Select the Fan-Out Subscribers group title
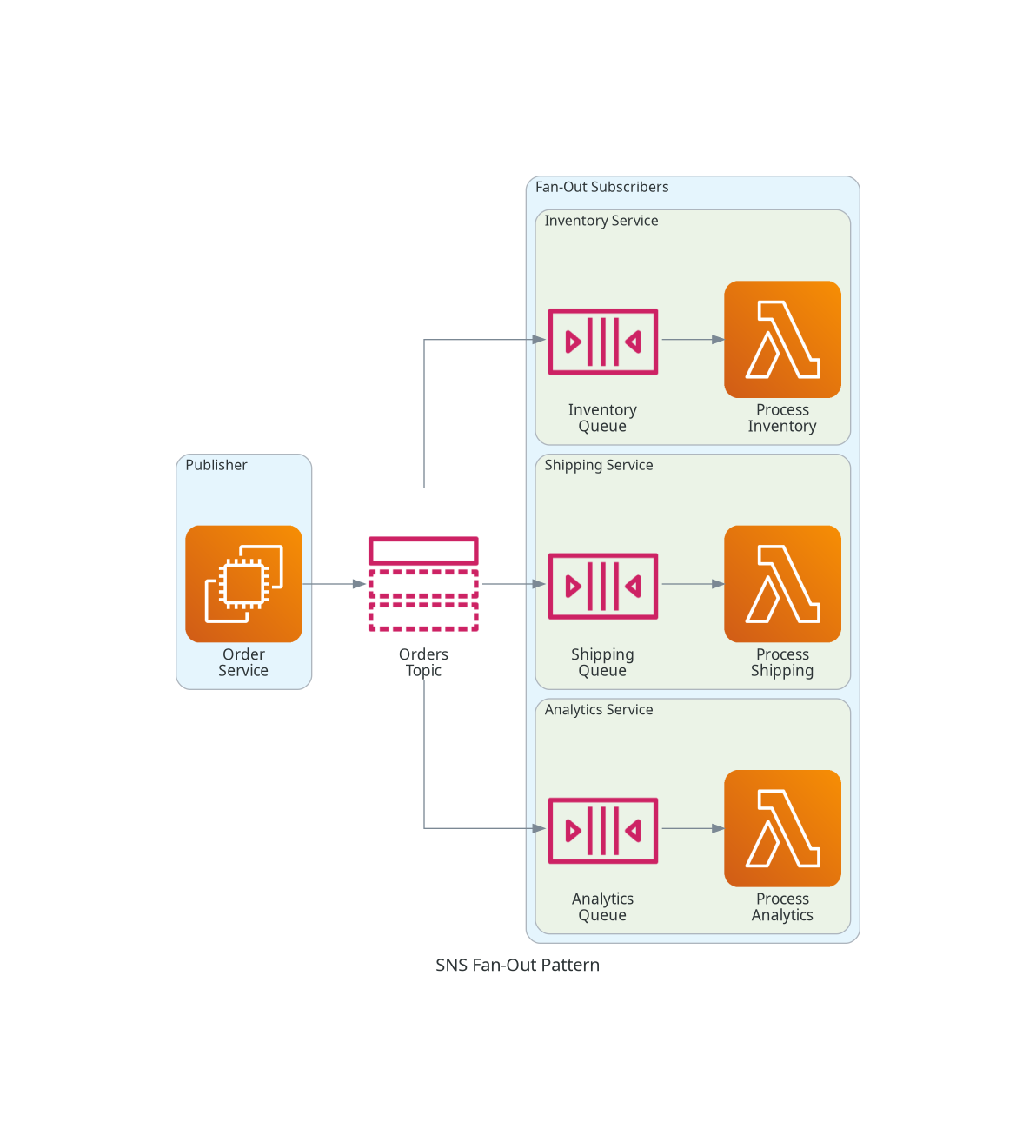 (x=602, y=187)
